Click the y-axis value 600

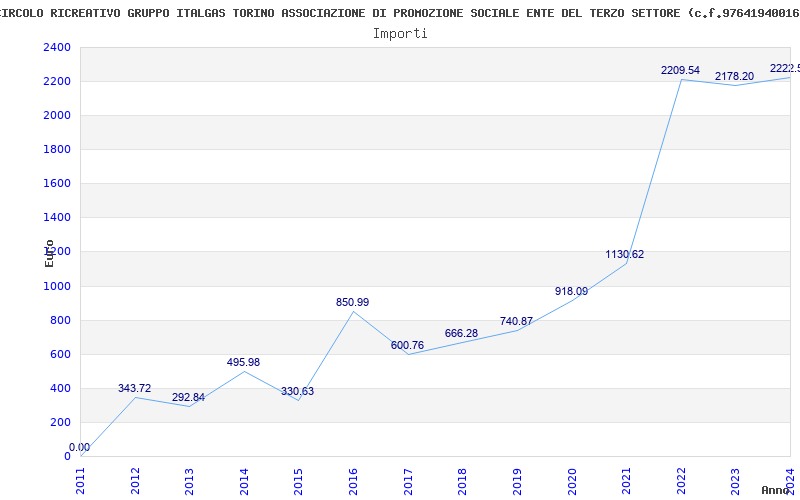[60, 355]
